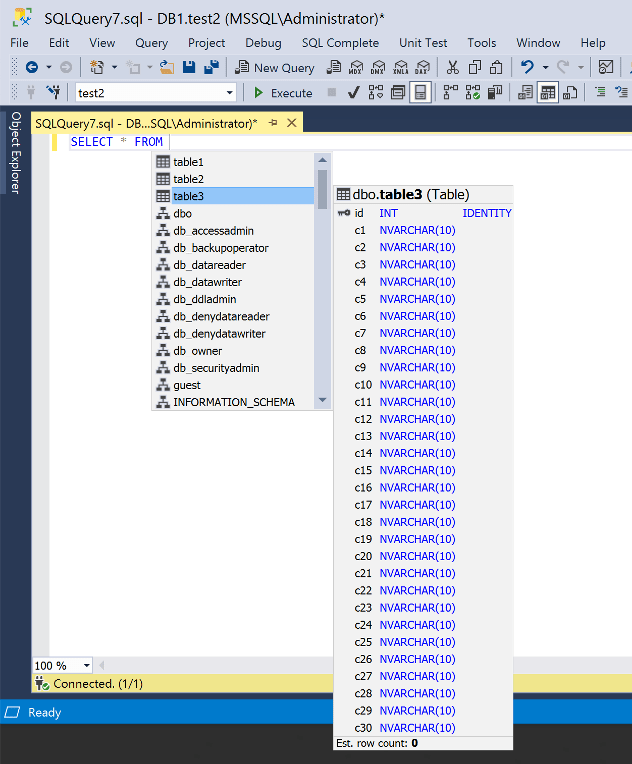Image resolution: width=632 pixels, height=764 pixels.
Task: Click the Save floppy disk icon
Action: click(x=189, y=67)
